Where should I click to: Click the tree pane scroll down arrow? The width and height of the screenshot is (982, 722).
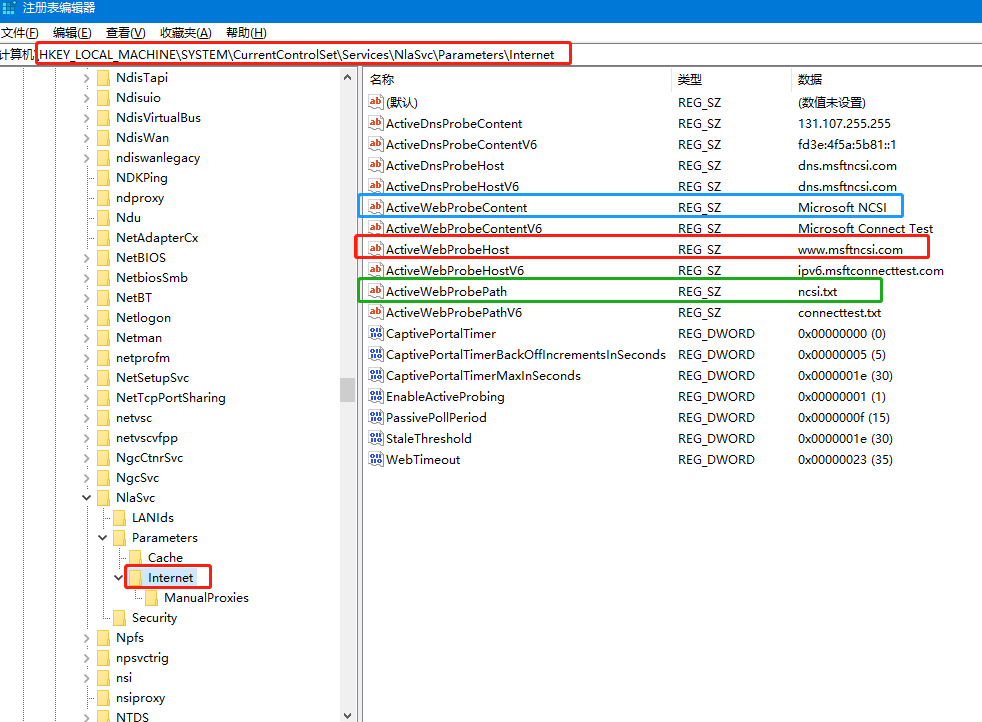(348, 715)
